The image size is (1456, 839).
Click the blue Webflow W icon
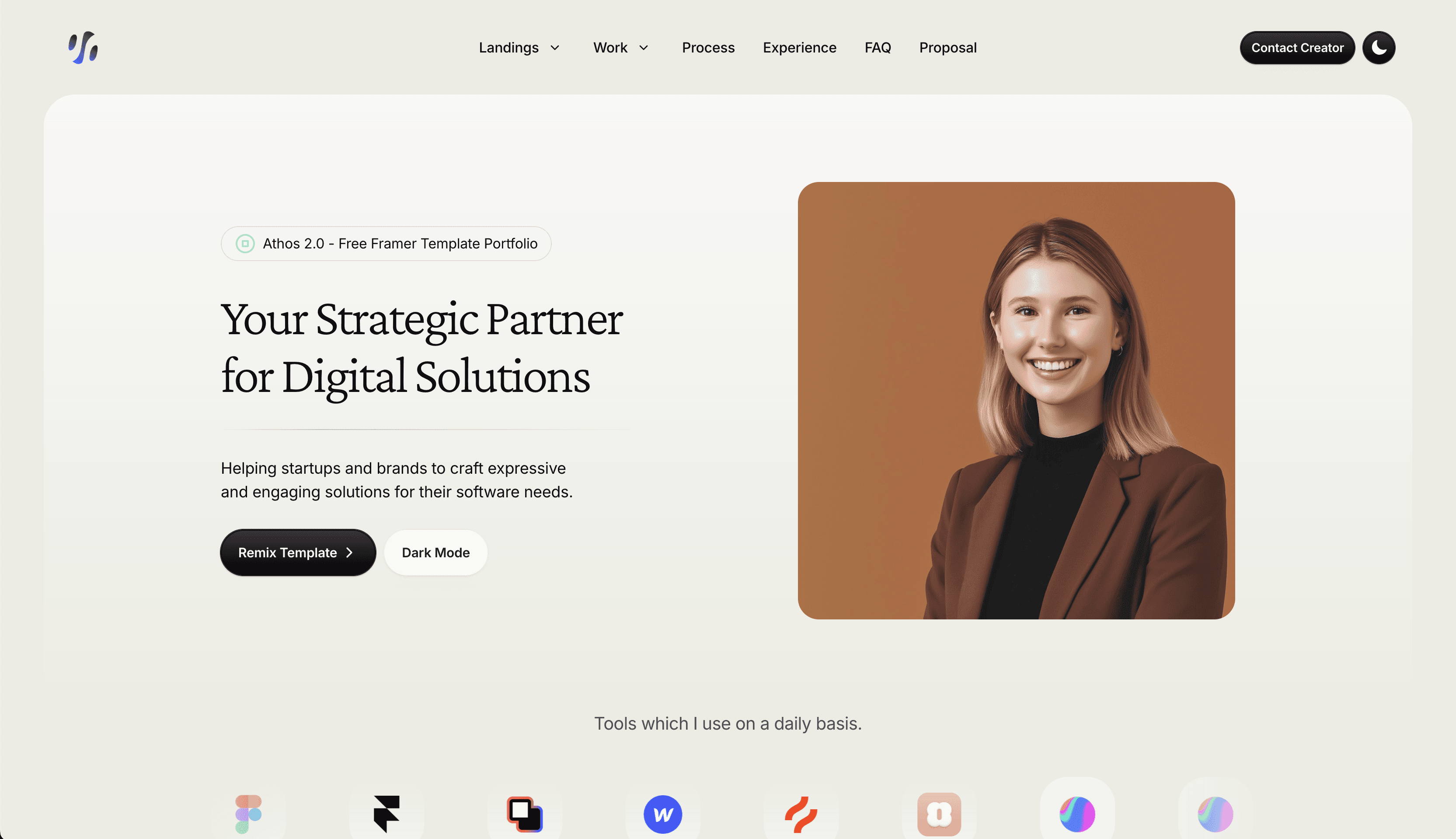pyautogui.click(x=663, y=814)
